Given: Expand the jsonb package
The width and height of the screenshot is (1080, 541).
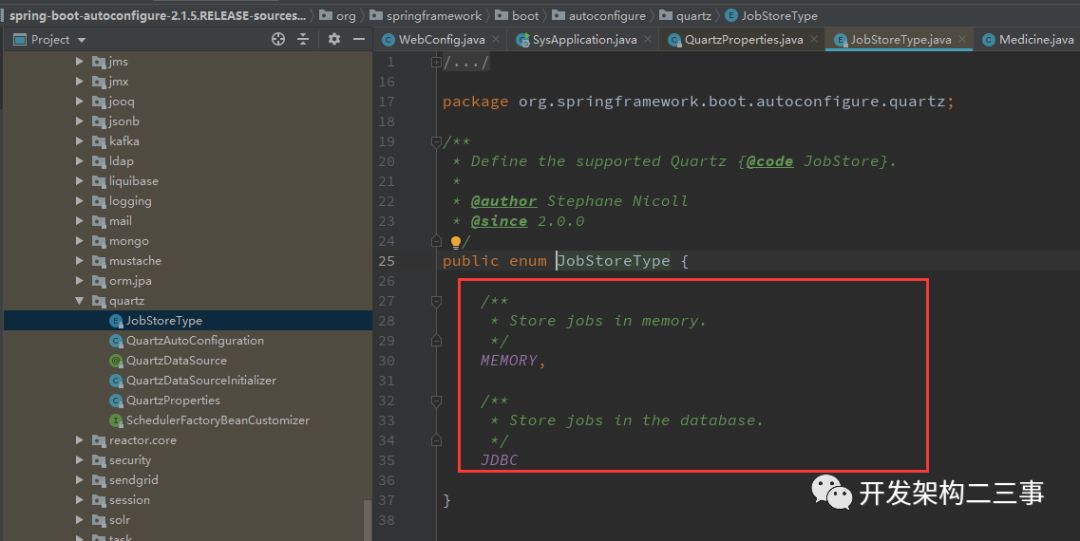Looking at the screenshot, I should [79, 121].
